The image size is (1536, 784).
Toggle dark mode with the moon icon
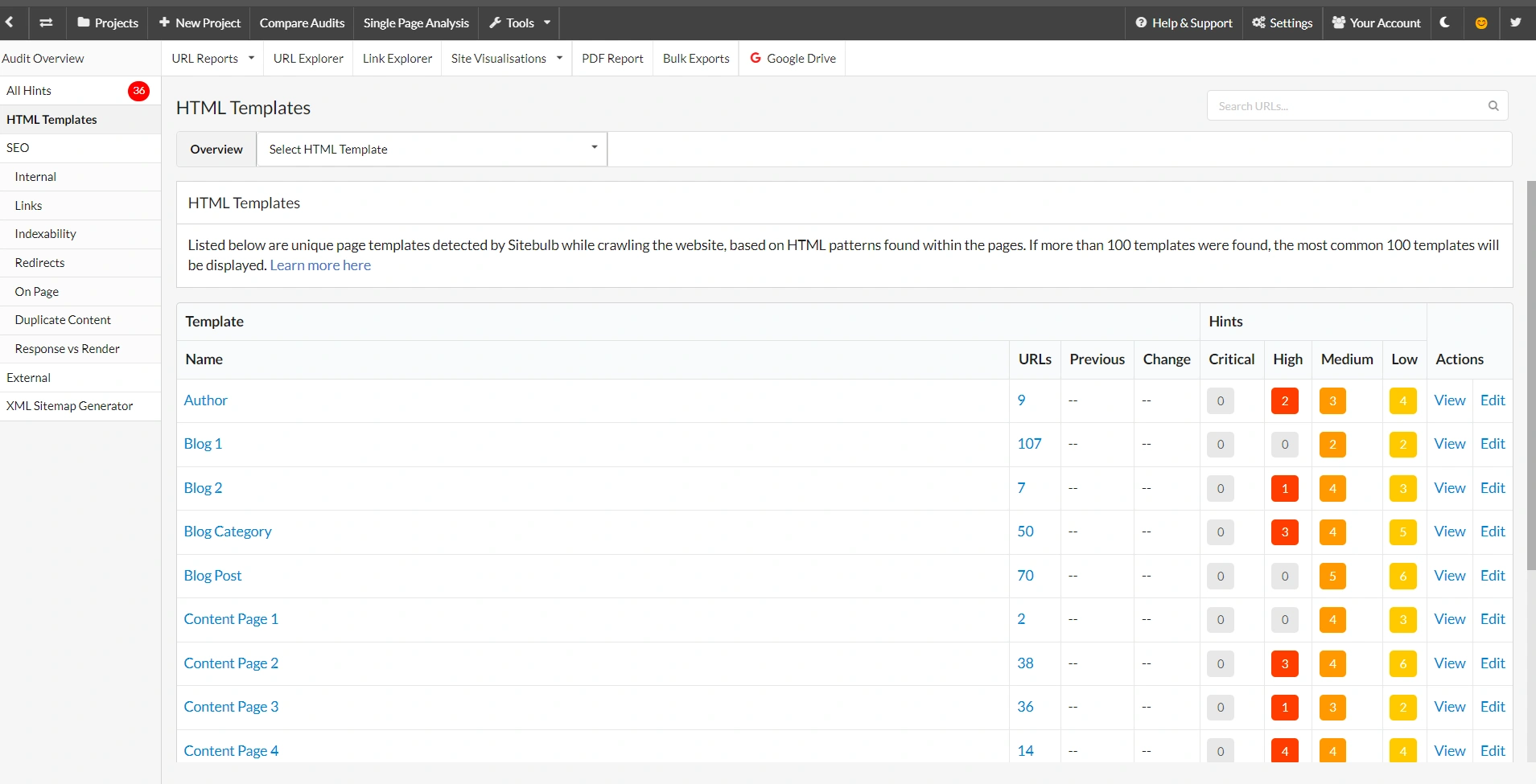tap(1446, 23)
